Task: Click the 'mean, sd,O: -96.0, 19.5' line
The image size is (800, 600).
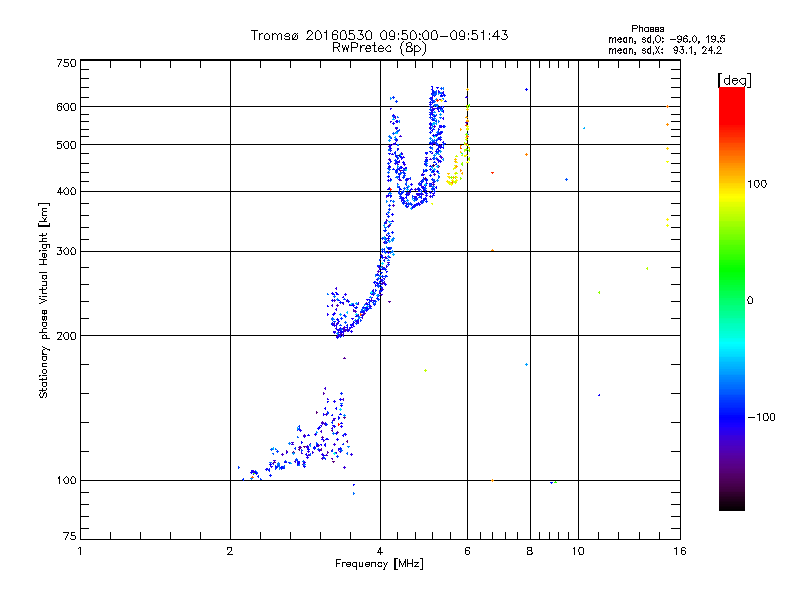Action: (x=667, y=39)
